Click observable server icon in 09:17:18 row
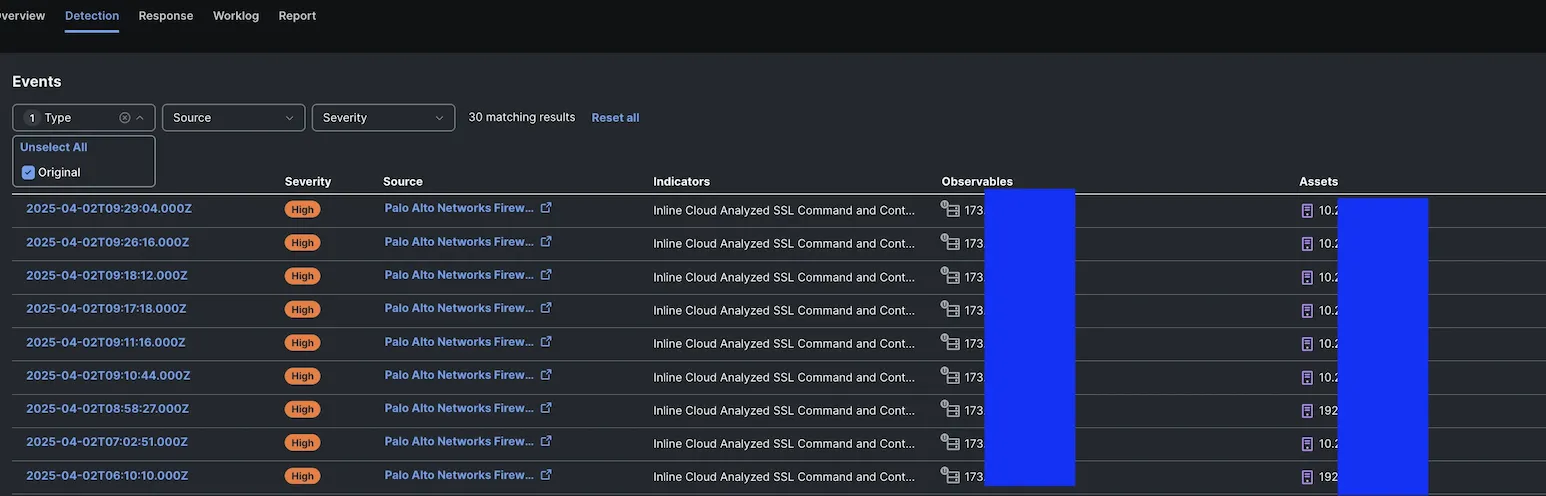This screenshot has width=1546, height=496. 950,309
